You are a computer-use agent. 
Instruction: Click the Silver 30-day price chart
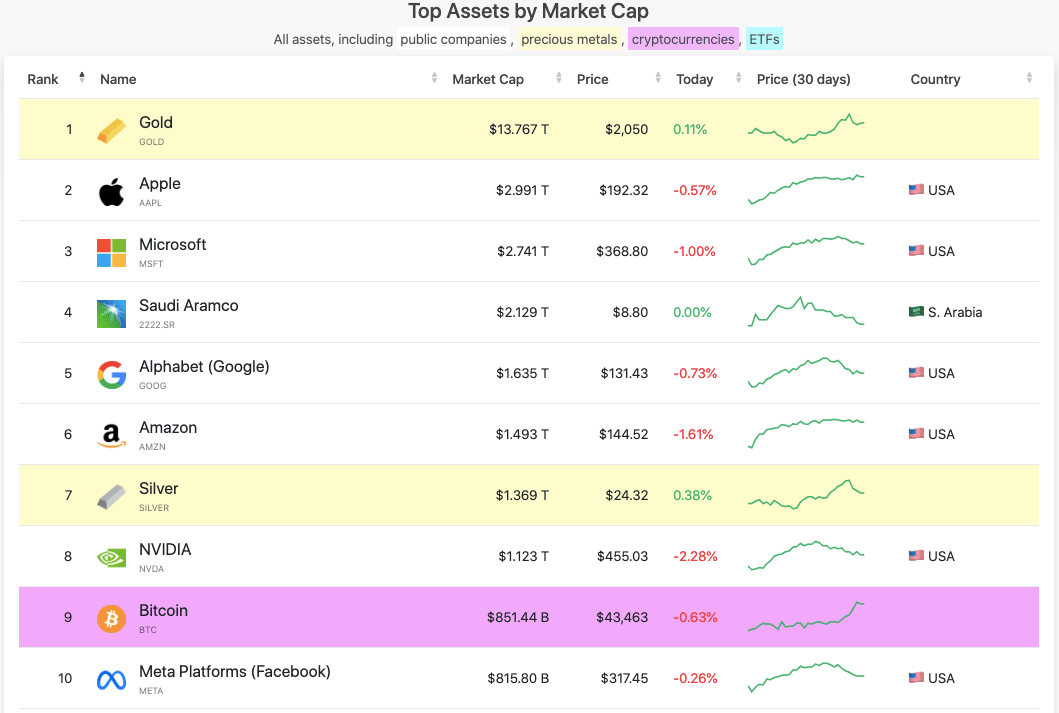[806, 494]
